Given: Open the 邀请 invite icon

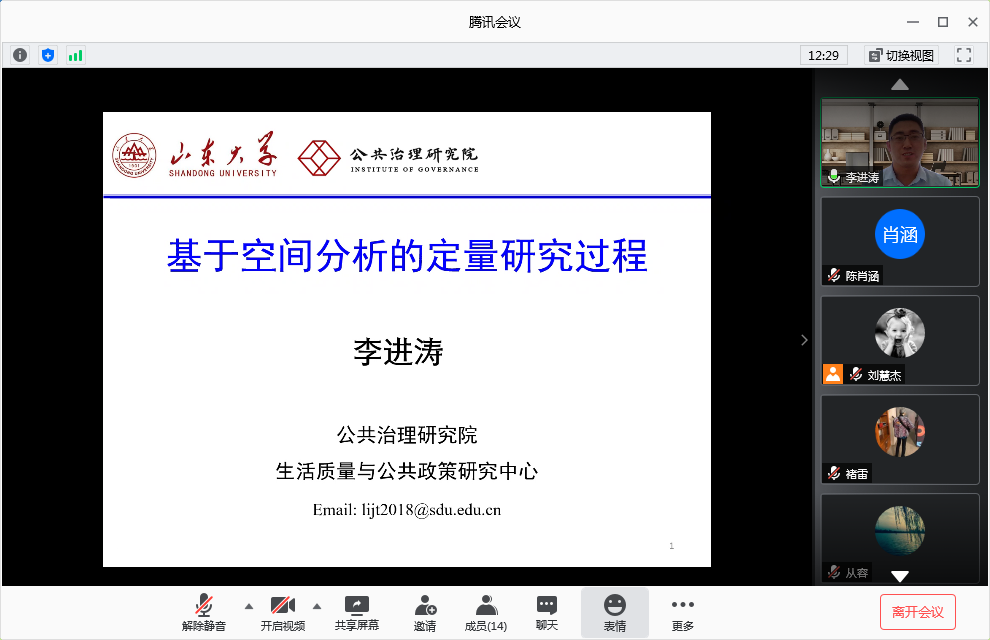Looking at the screenshot, I should (x=425, y=612).
